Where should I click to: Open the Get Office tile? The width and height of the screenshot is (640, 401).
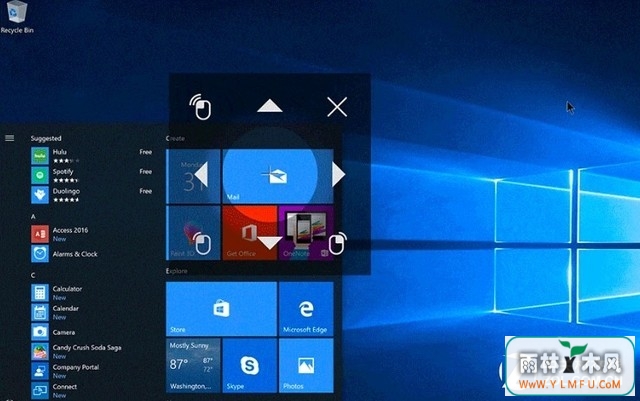click(249, 233)
